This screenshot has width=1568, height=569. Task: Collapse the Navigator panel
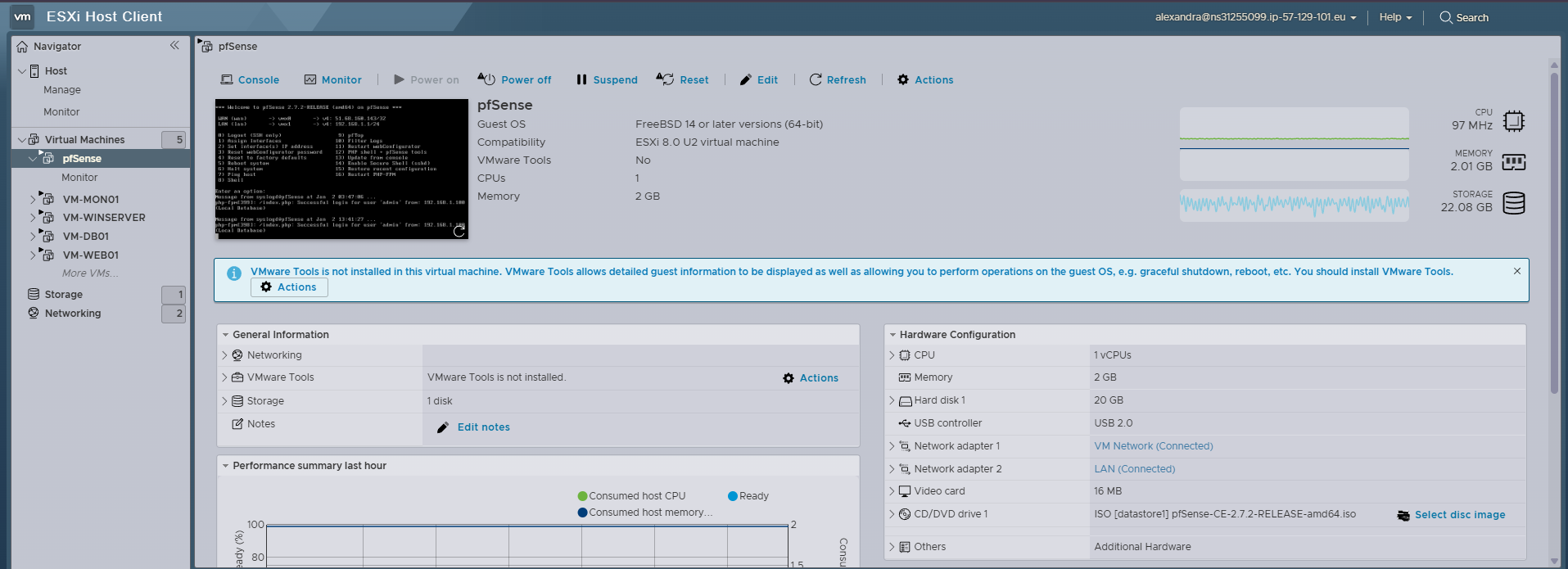tap(174, 46)
